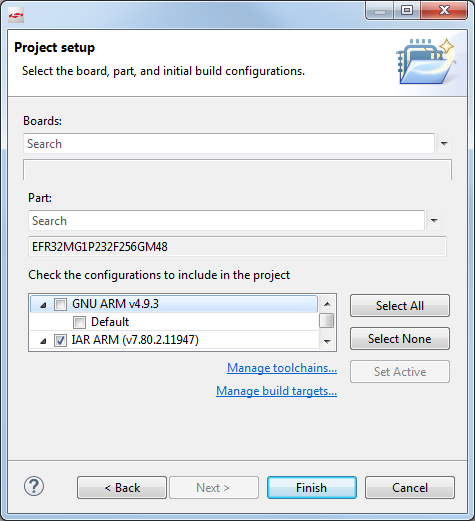
Task: Open the Part search dropdown arrow
Action: coord(434,220)
